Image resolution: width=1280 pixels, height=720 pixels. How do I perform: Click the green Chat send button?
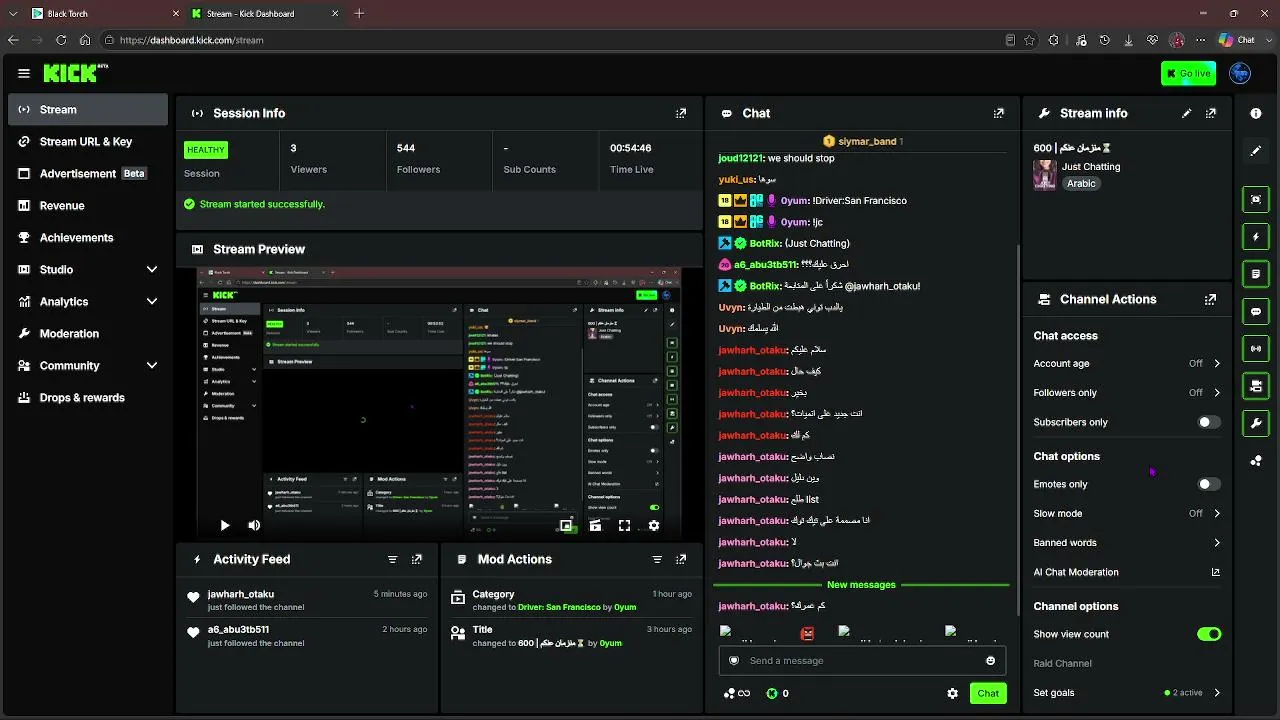[988, 693]
